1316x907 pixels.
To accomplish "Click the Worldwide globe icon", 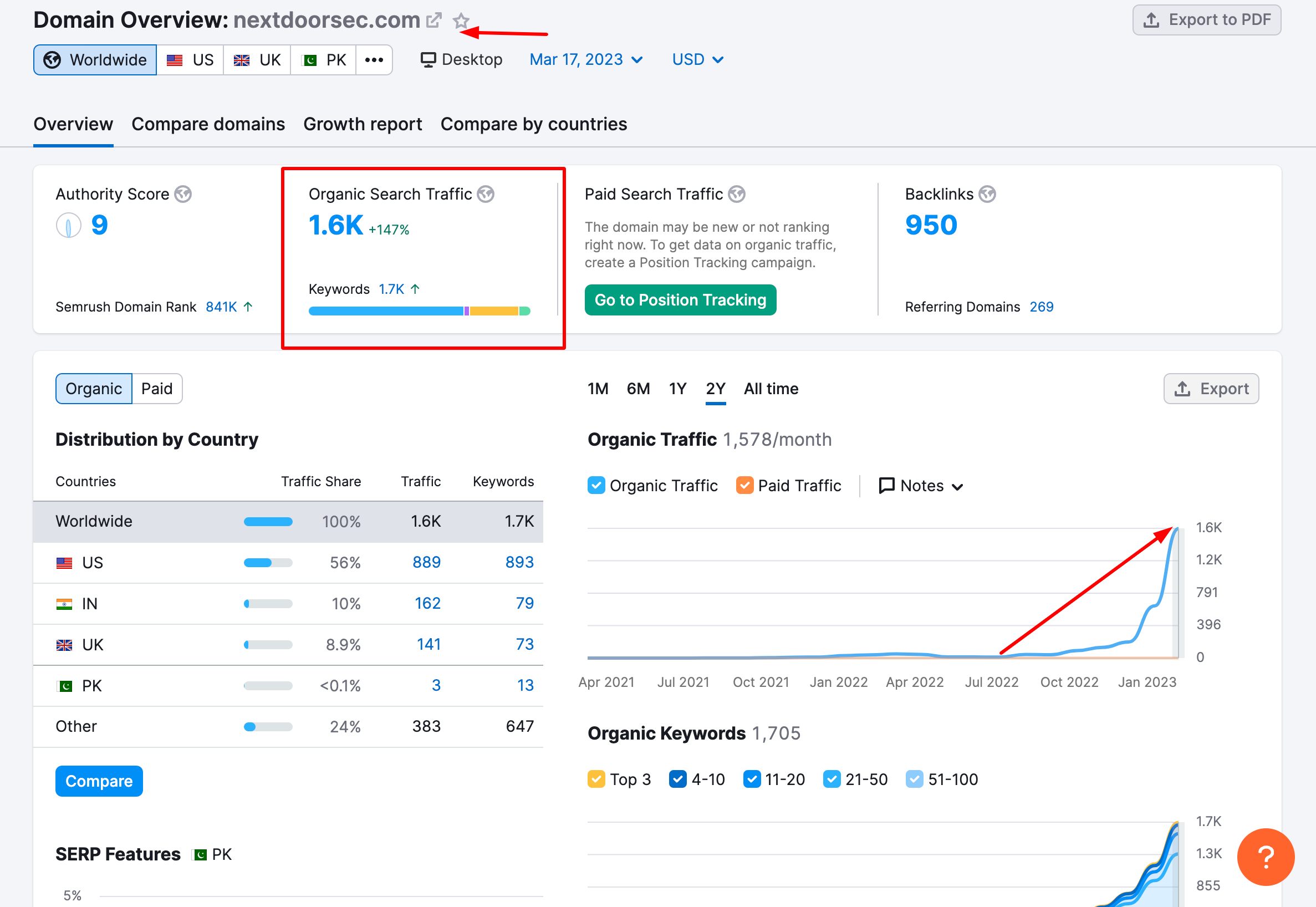I will coord(52,60).
